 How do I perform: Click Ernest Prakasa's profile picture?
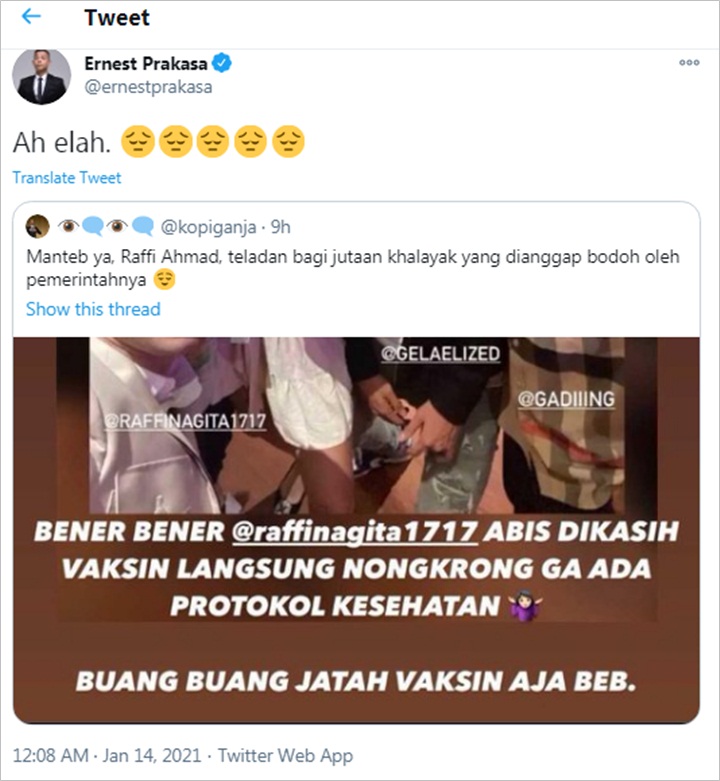41,76
